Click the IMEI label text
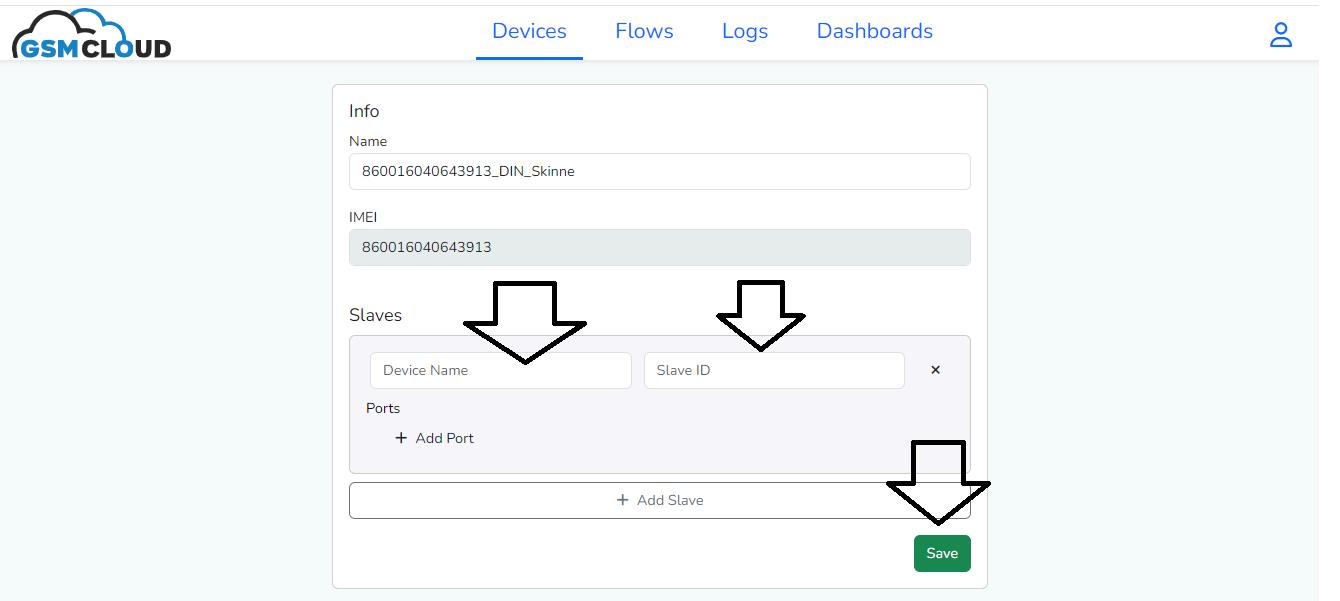The height and width of the screenshot is (601, 1340). coord(363,217)
